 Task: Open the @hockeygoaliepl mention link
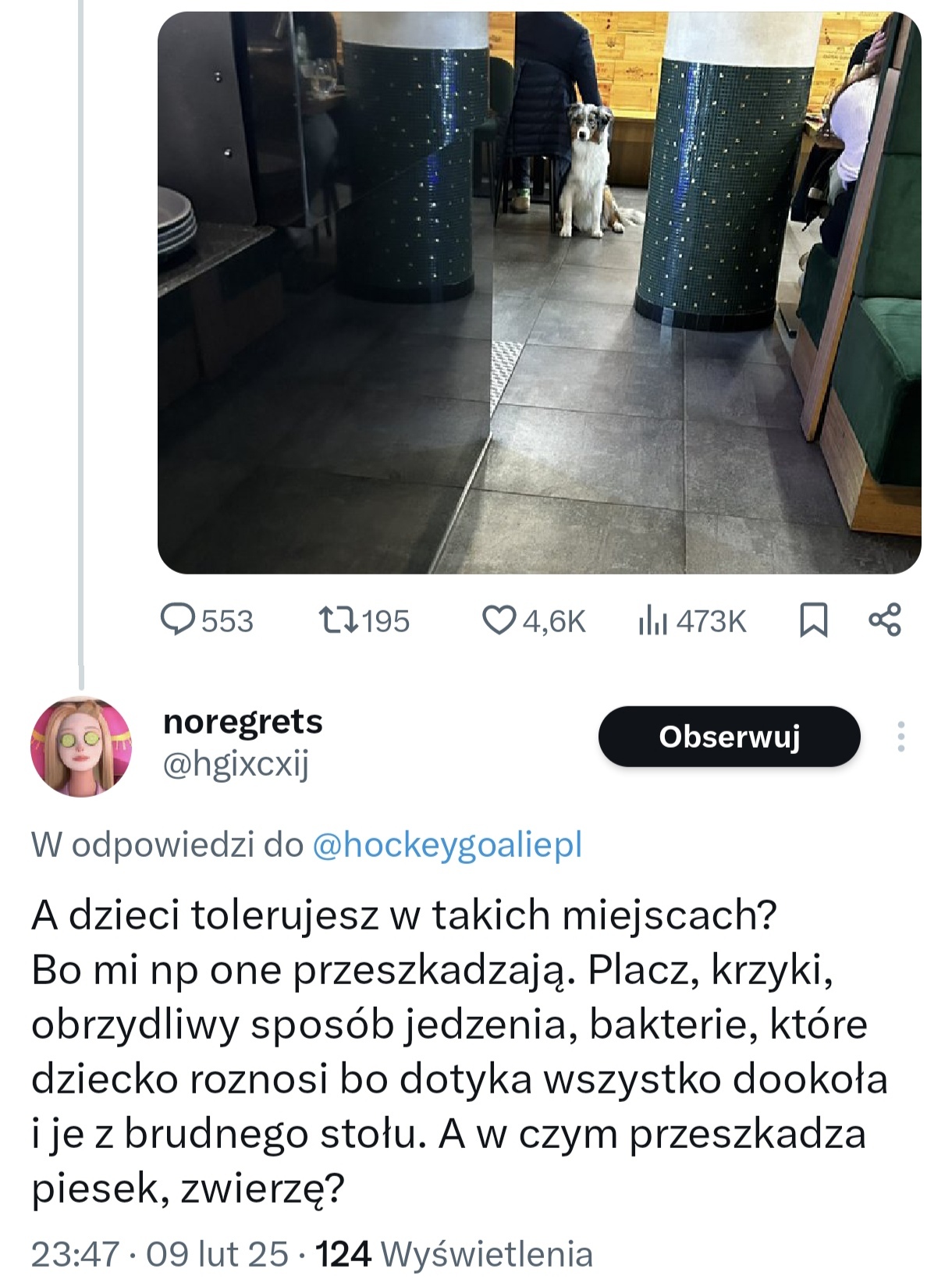(x=447, y=844)
